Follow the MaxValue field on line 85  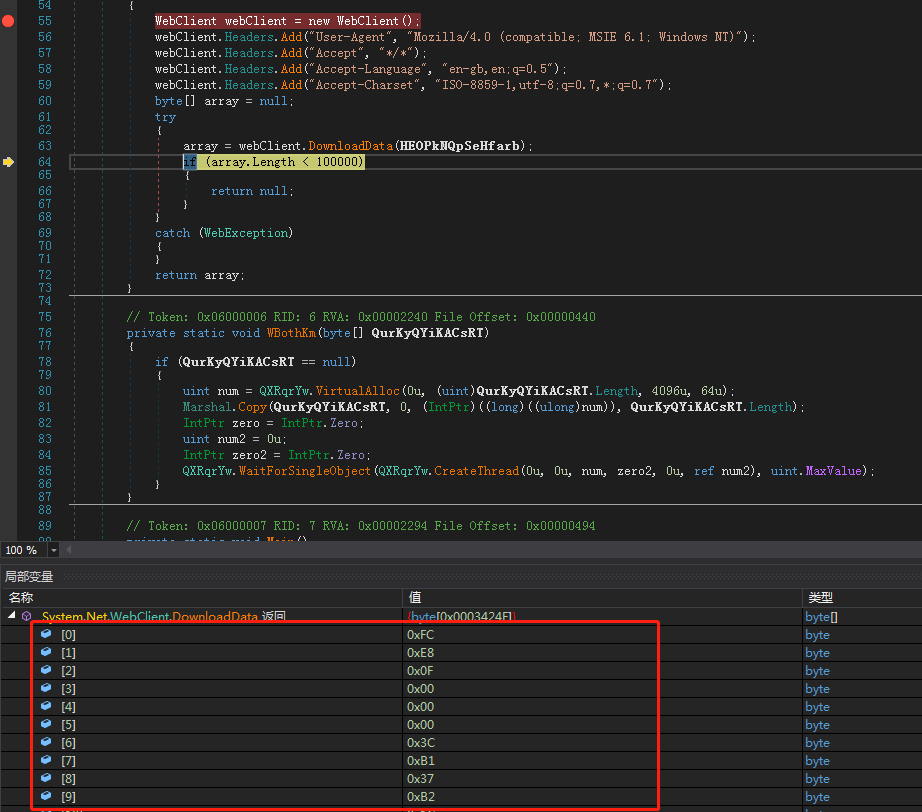tap(833, 471)
